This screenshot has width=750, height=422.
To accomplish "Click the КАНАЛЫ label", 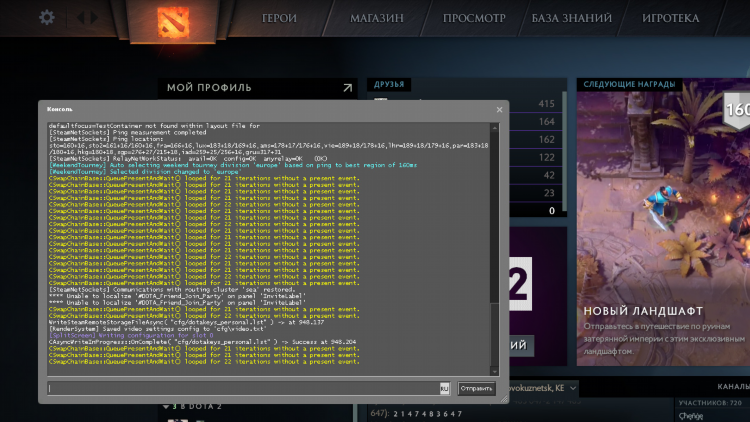I will [733, 386].
